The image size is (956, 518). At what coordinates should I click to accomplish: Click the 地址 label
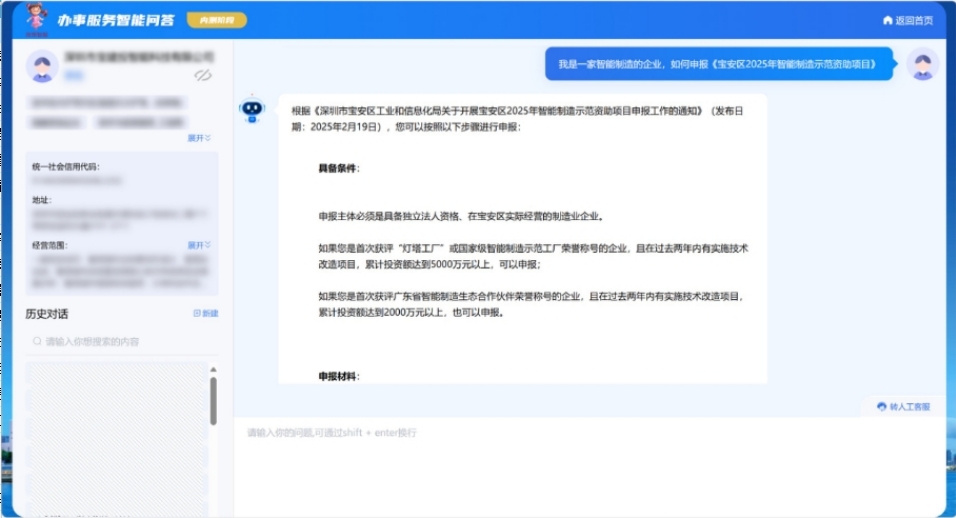point(42,200)
